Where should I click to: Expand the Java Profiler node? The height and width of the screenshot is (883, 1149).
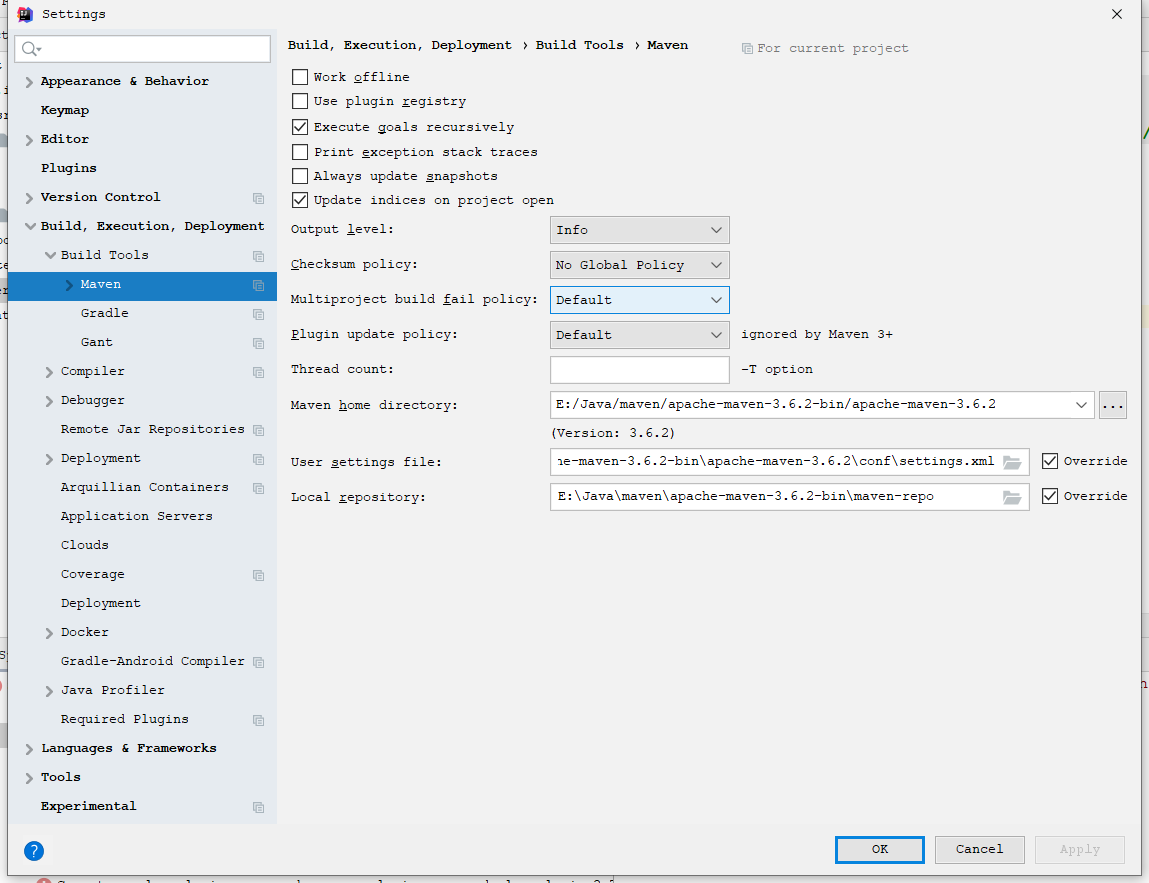(49, 691)
